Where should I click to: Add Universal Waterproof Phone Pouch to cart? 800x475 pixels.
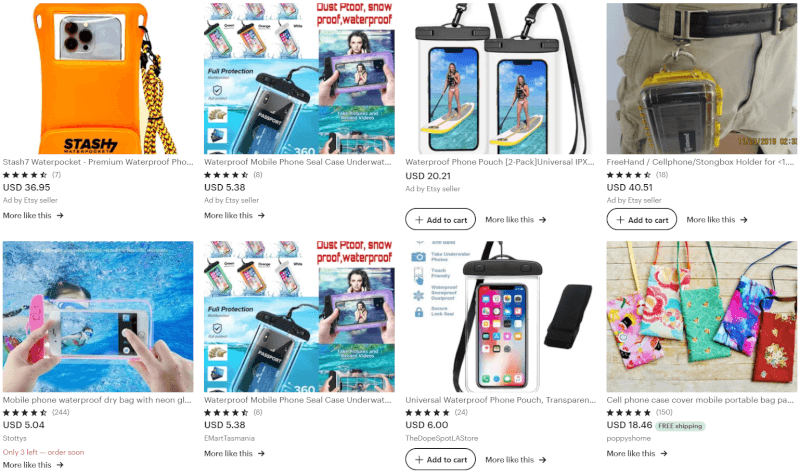coord(440,459)
